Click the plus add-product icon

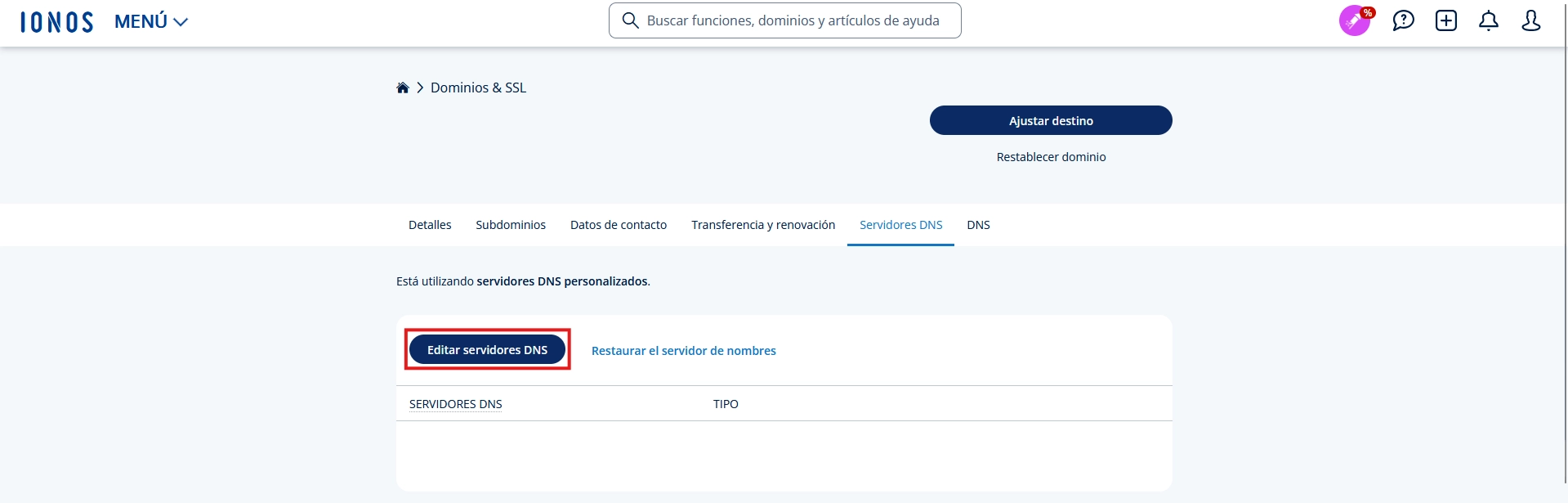click(1446, 20)
